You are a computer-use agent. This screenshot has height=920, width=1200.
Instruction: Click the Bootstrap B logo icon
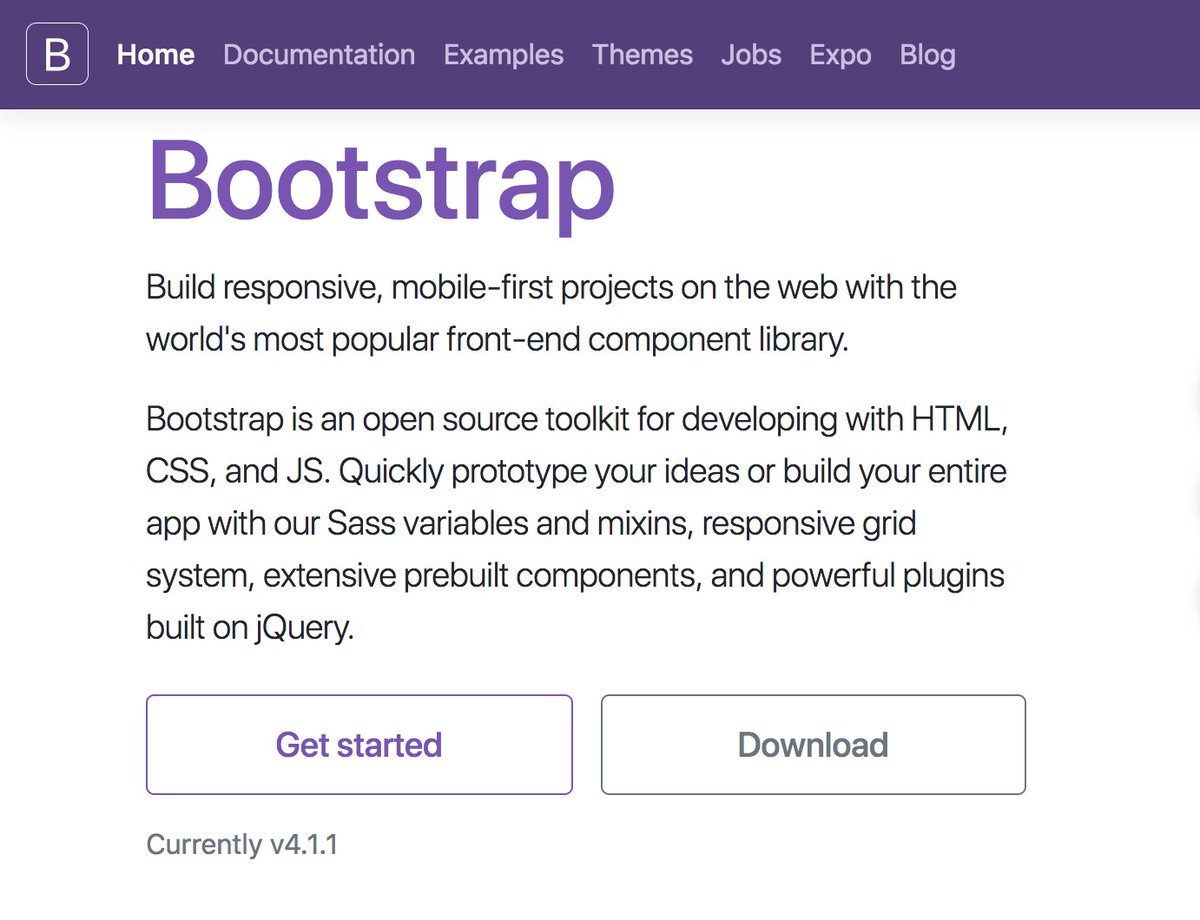(x=57, y=54)
